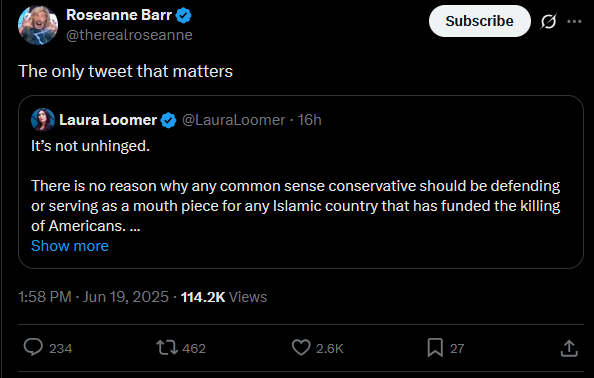Bookmark the tweet with bookmark icon
This screenshot has height=378, width=594.
(435, 348)
